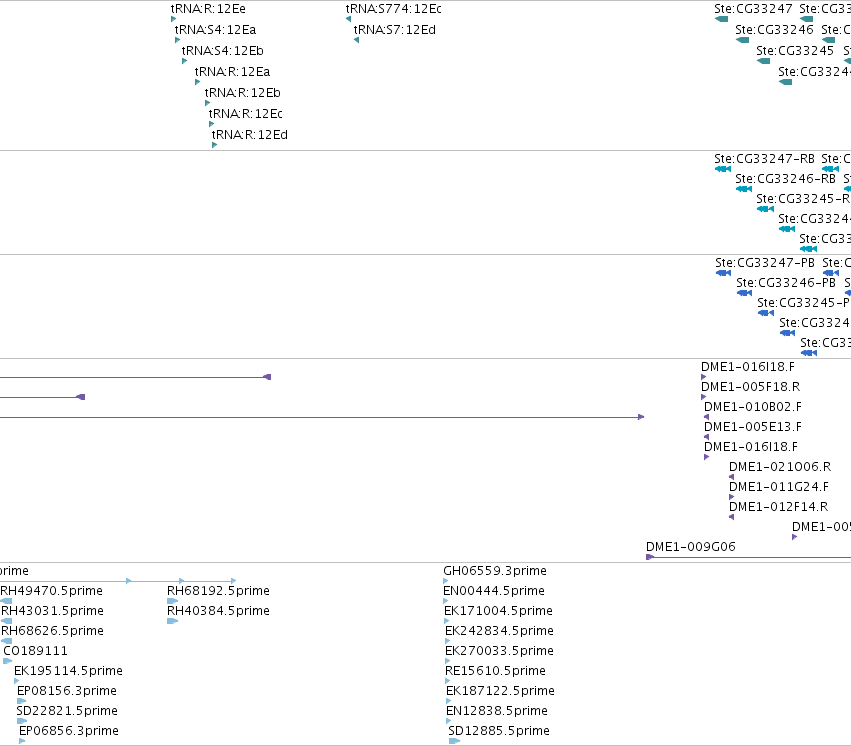Select the tRNA:R:12Ee gene label
Viewport: 851px width, 746px height.
point(208,9)
